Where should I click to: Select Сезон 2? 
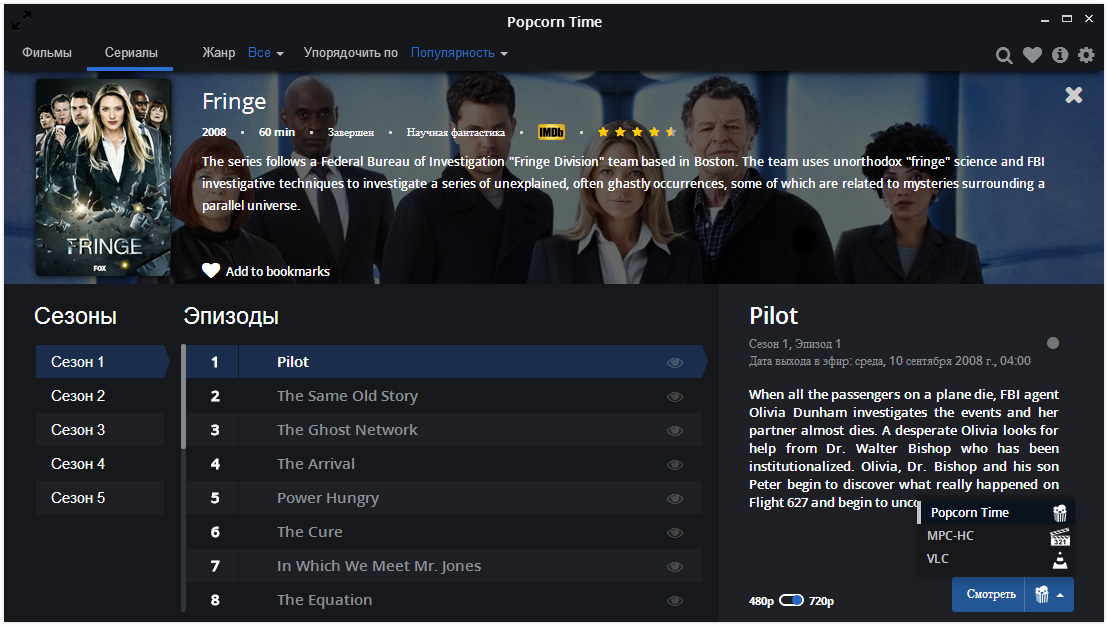100,396
